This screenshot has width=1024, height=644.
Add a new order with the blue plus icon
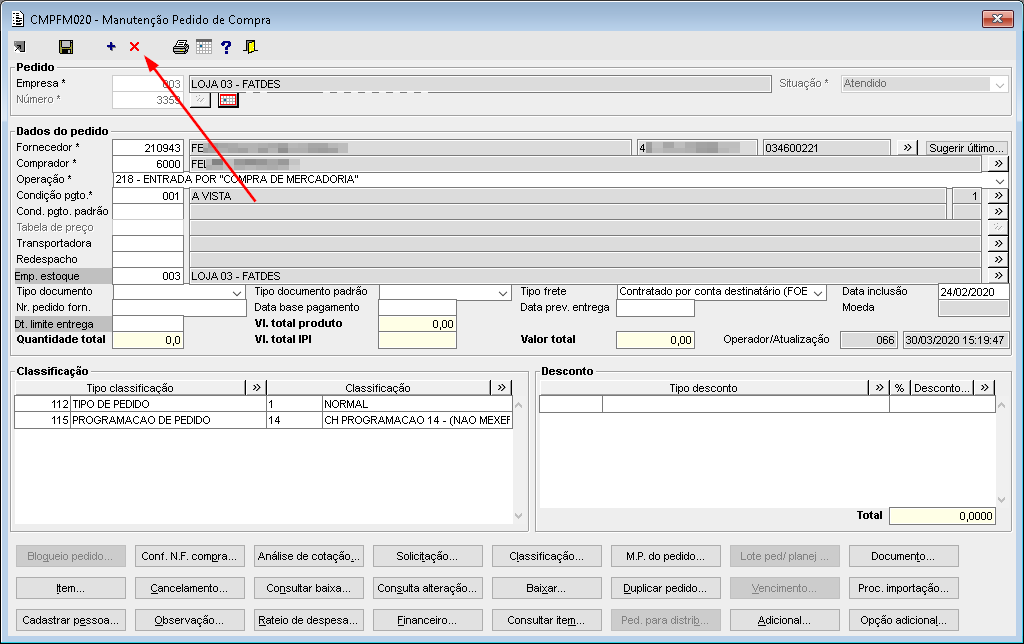pyautogui.click(x=111, y=46)
